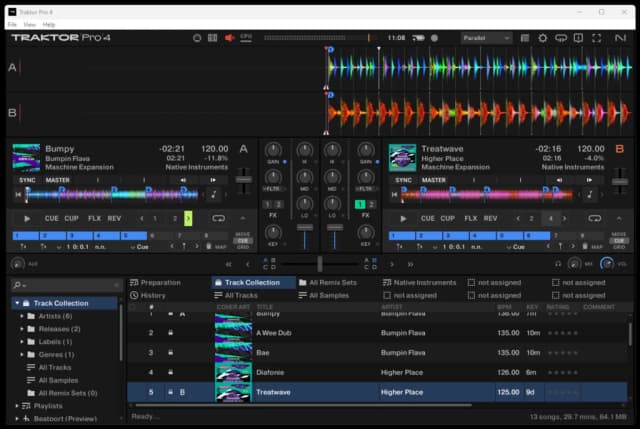Open the Help menu
Viewport: 640px width, 429px height.
(x=49, y=24)
